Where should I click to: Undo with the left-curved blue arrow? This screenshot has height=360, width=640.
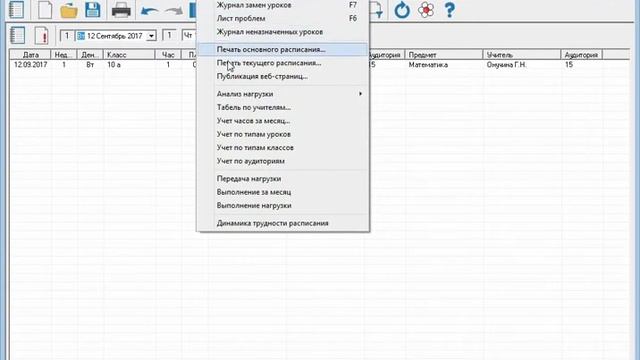149,11
